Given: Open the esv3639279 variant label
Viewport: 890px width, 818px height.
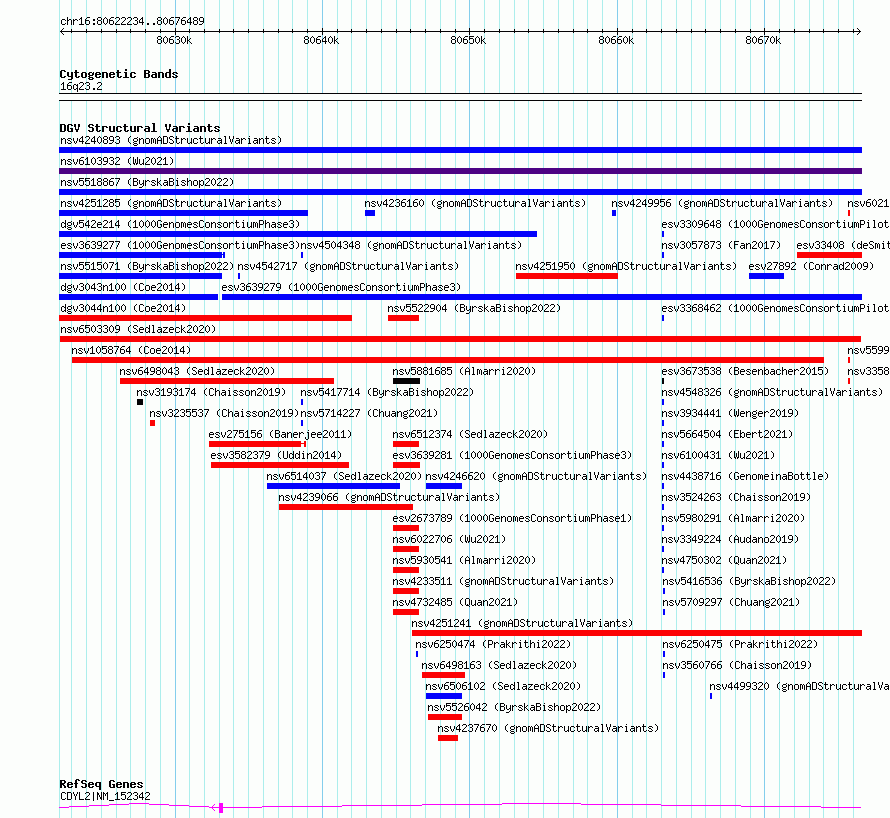Looking at the screenshot, I should tap(341, 287).
